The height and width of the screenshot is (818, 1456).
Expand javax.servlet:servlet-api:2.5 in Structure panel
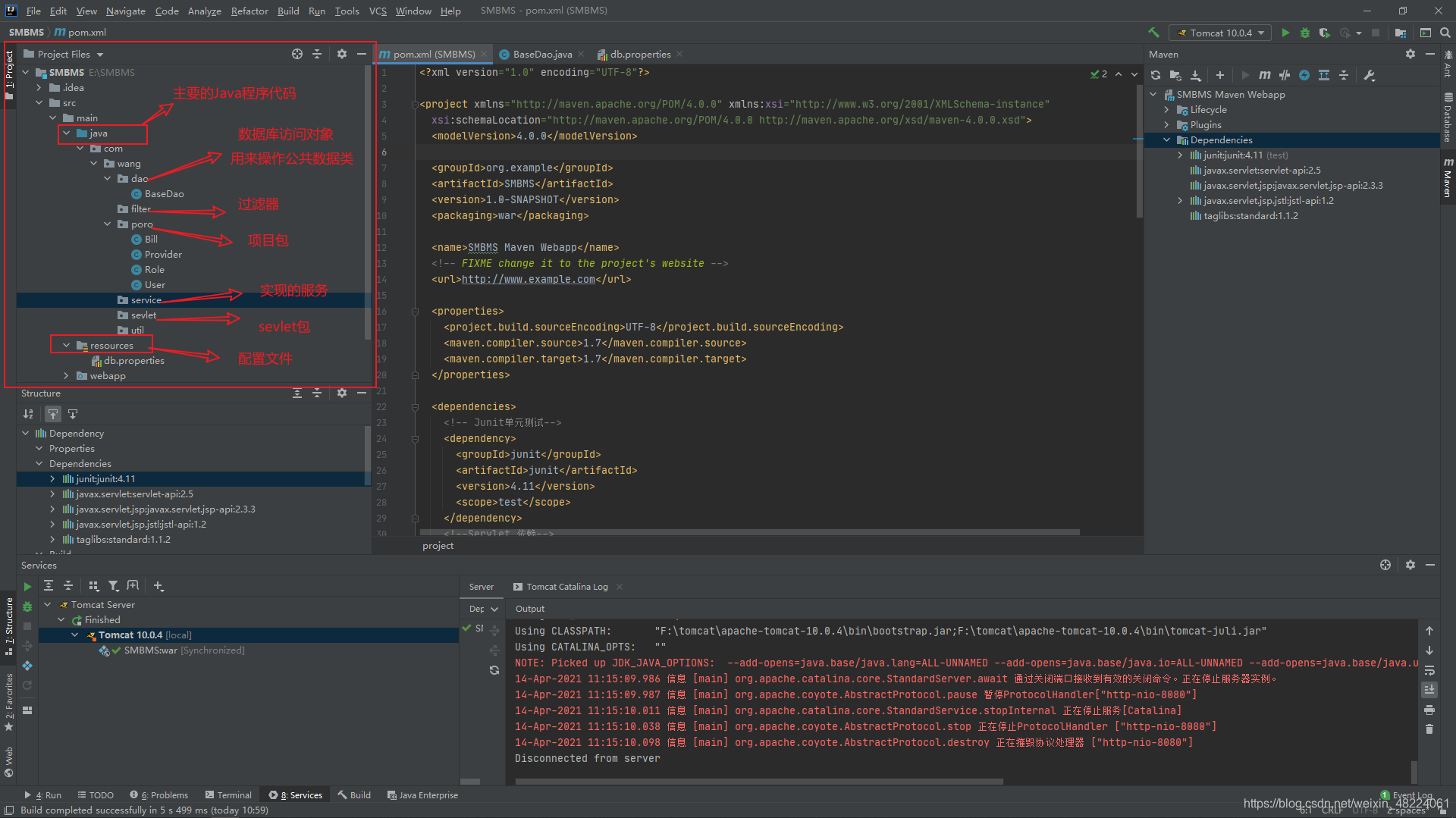pos(52,494)
